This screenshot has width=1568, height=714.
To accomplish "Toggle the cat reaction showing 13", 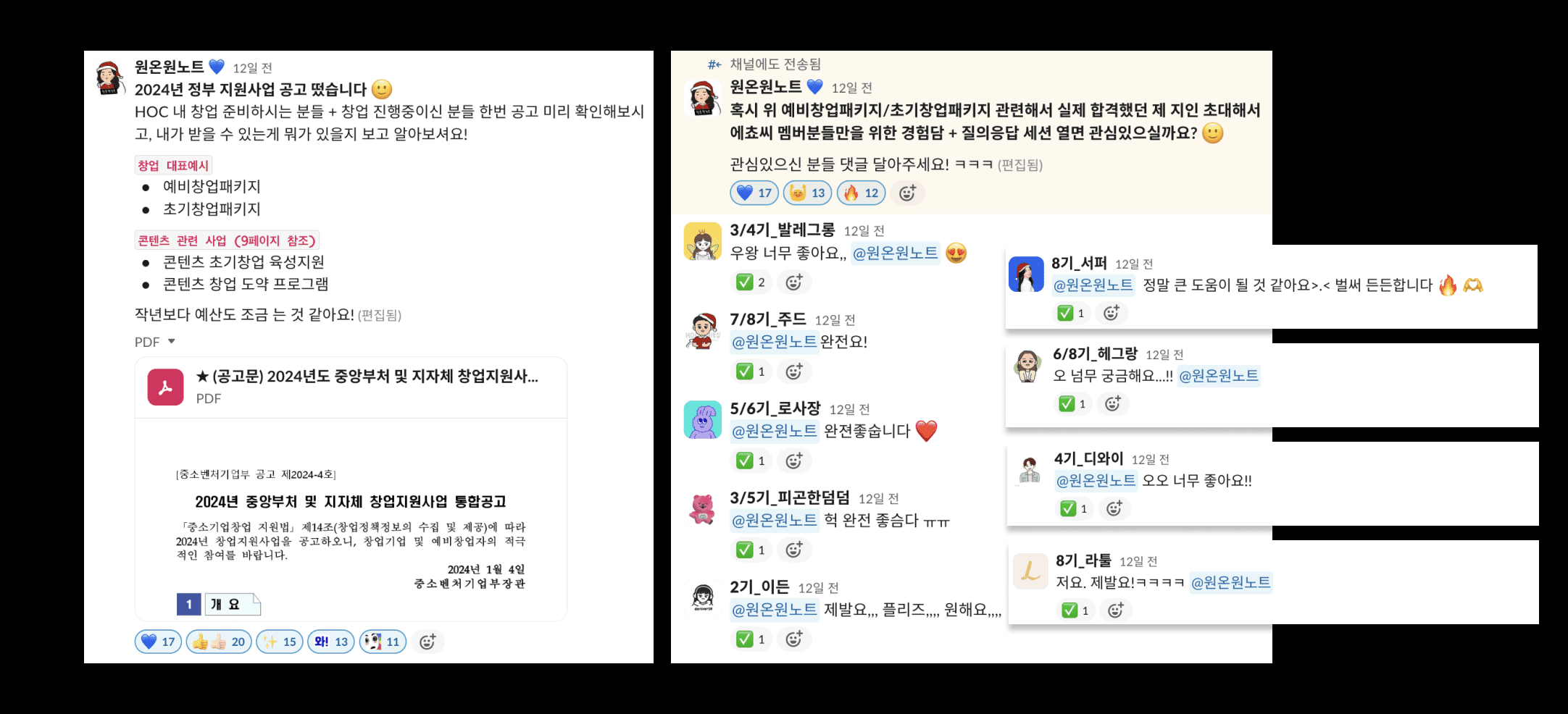I will (x=808, y=193).
